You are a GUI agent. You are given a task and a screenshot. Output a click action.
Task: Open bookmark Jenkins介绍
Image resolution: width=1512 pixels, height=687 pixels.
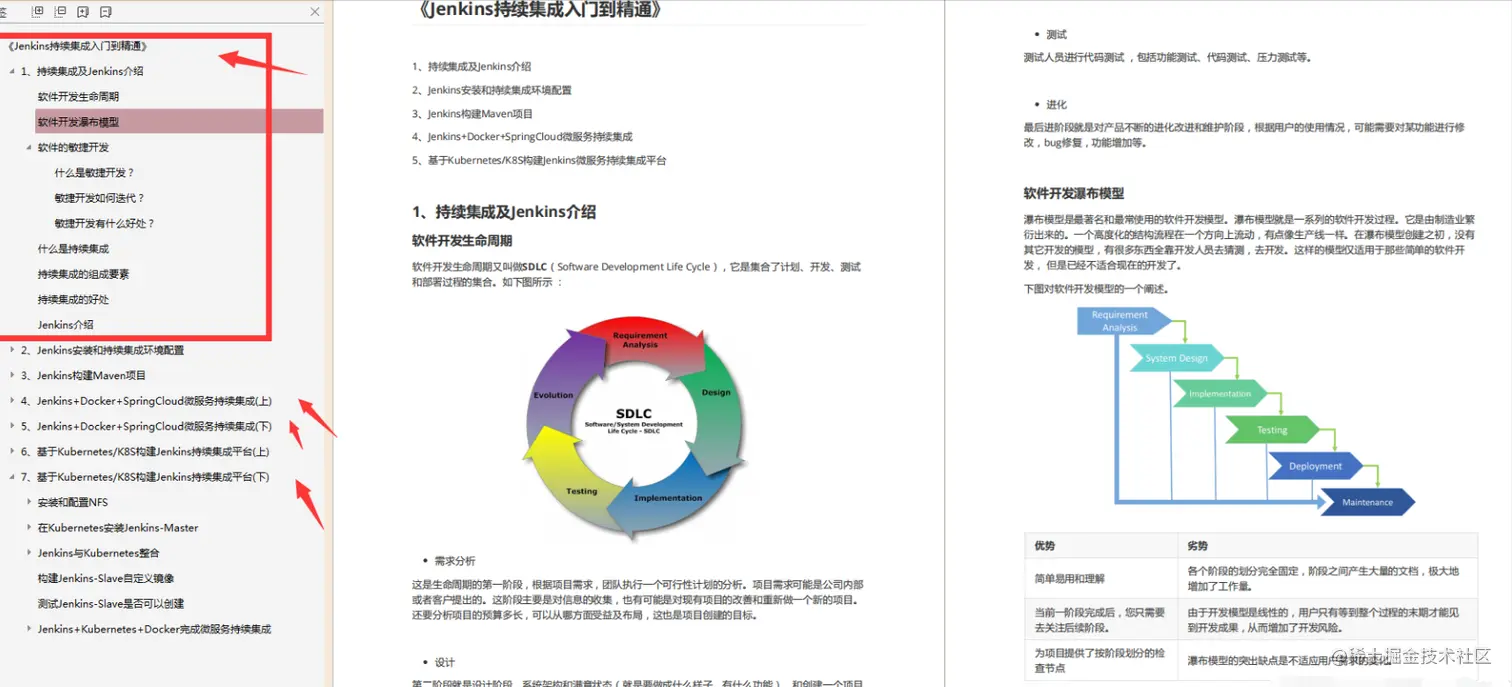point(66,325)
